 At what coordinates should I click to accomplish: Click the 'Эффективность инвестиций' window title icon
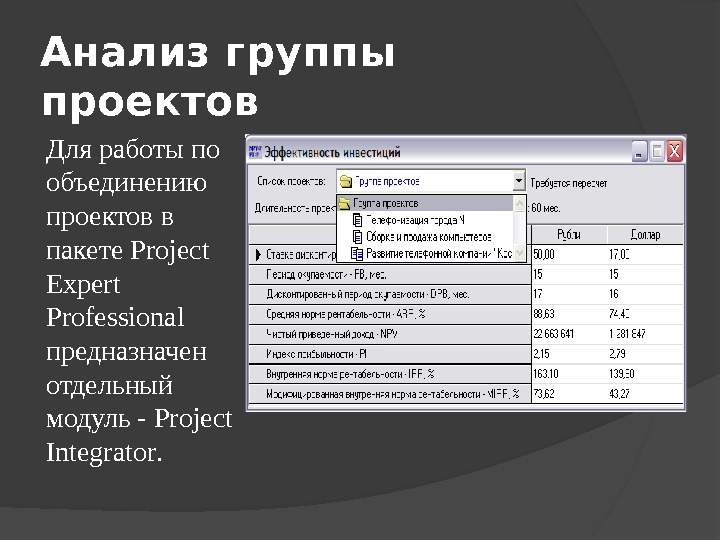255,152
